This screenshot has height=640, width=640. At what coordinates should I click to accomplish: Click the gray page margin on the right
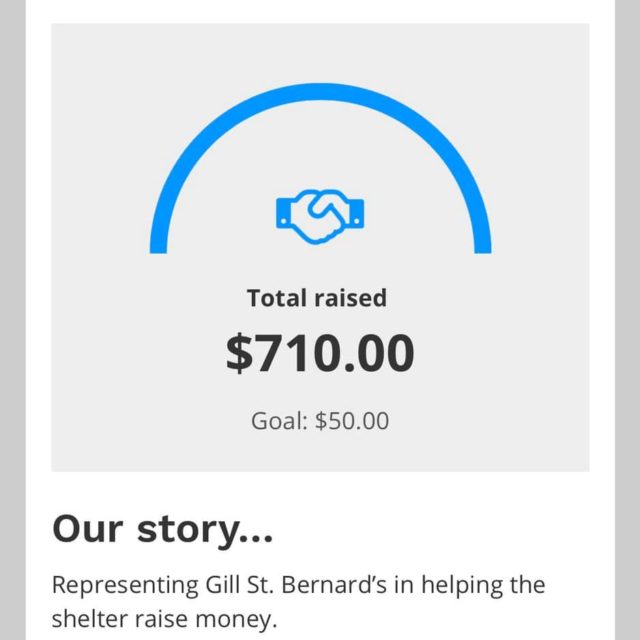click(627, 320)
